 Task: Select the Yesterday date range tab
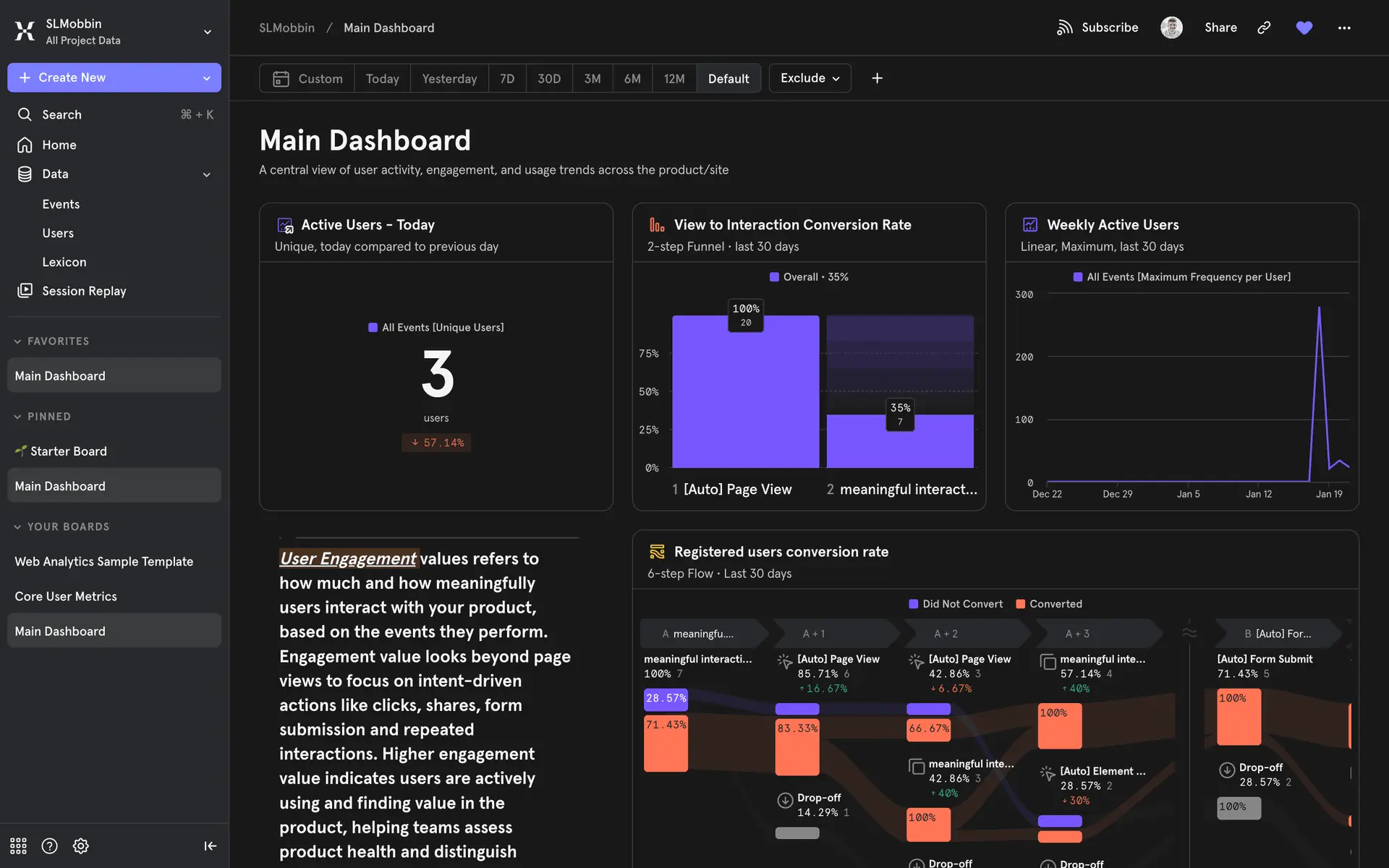point(449,78)
